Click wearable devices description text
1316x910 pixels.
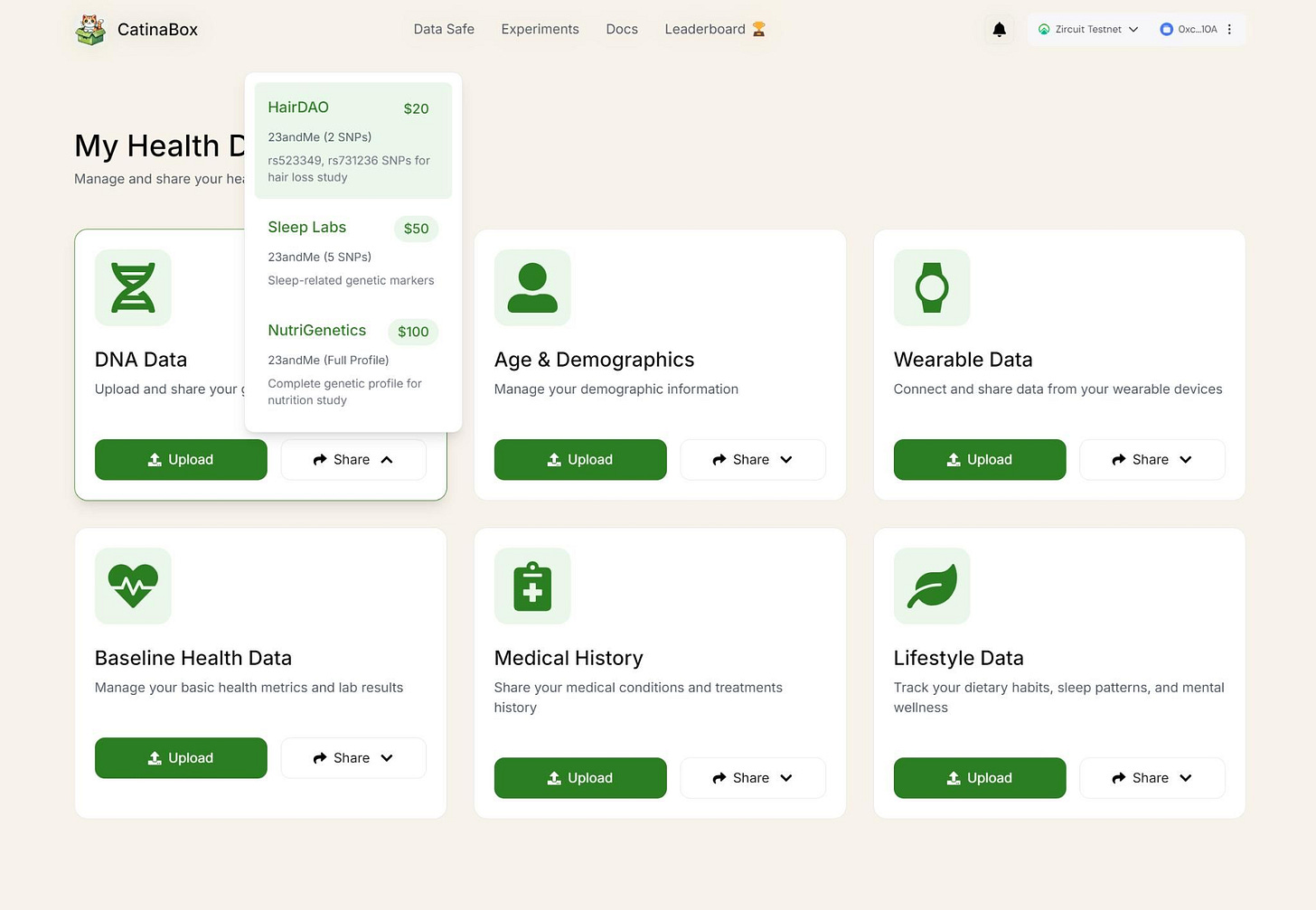click(1057, 389)
